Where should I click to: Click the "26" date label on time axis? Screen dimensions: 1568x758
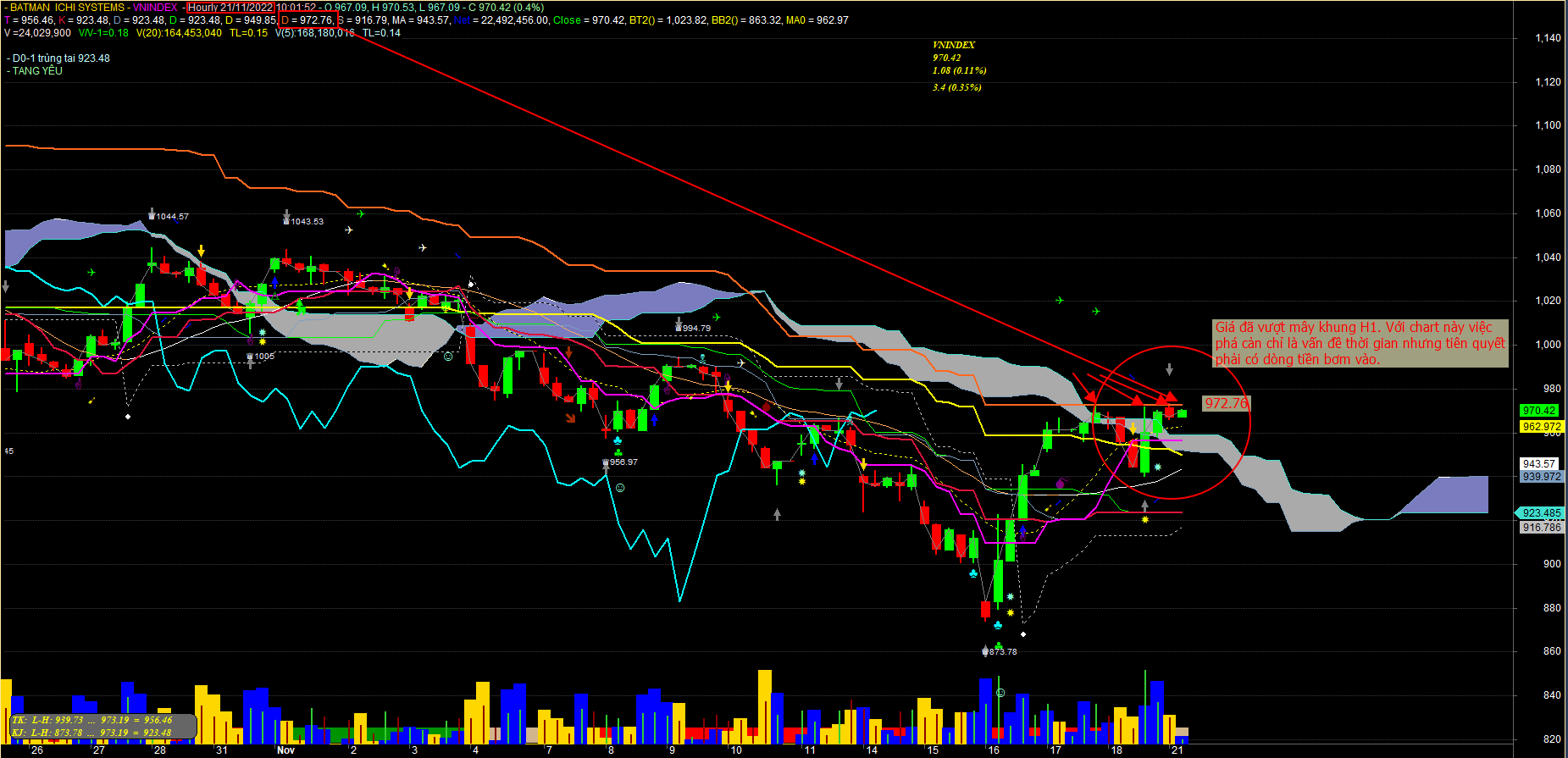[36, 750]
